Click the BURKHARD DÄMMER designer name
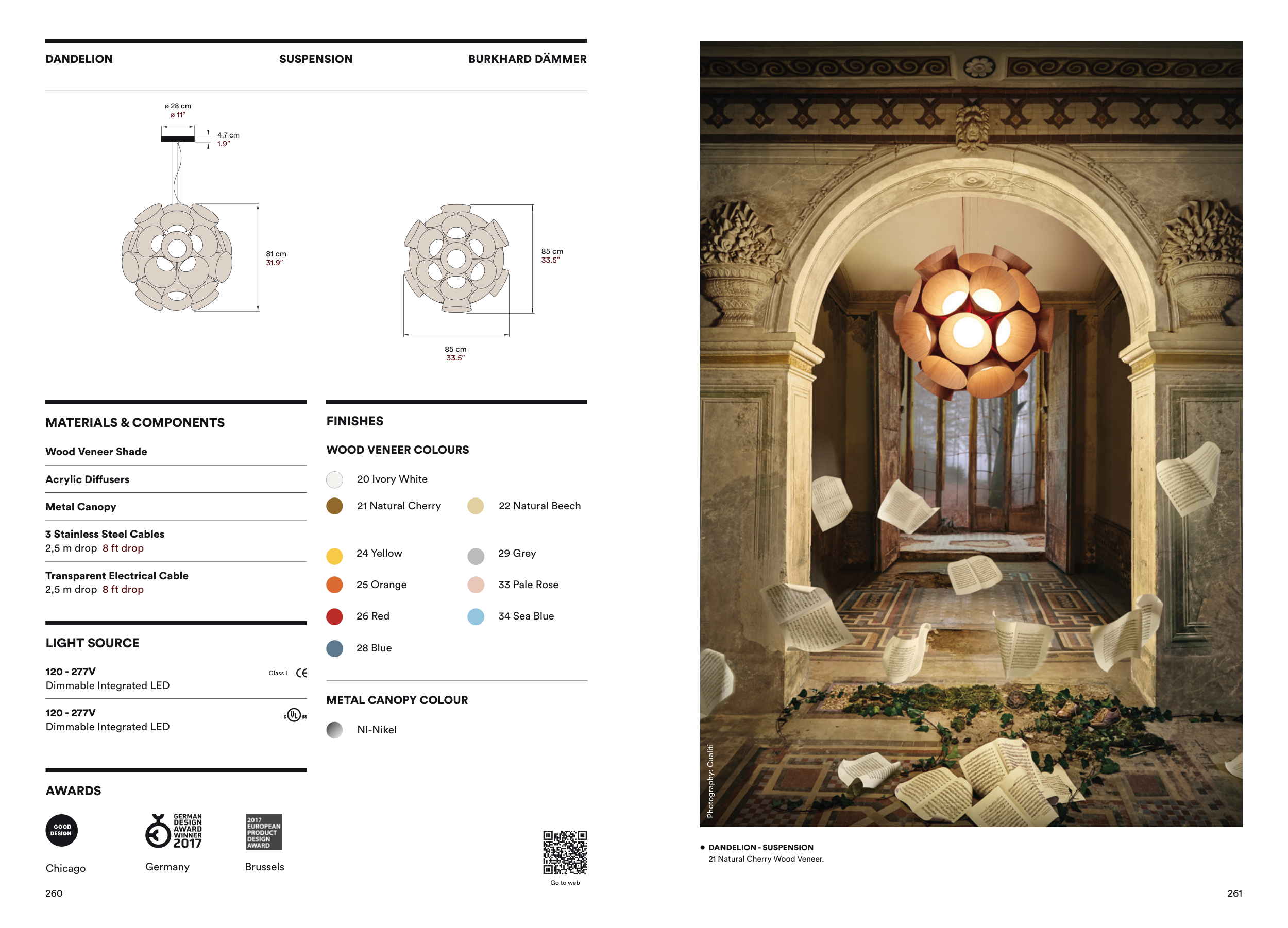The height and width of the screenshot is (928, 1288). pos(527,59)
